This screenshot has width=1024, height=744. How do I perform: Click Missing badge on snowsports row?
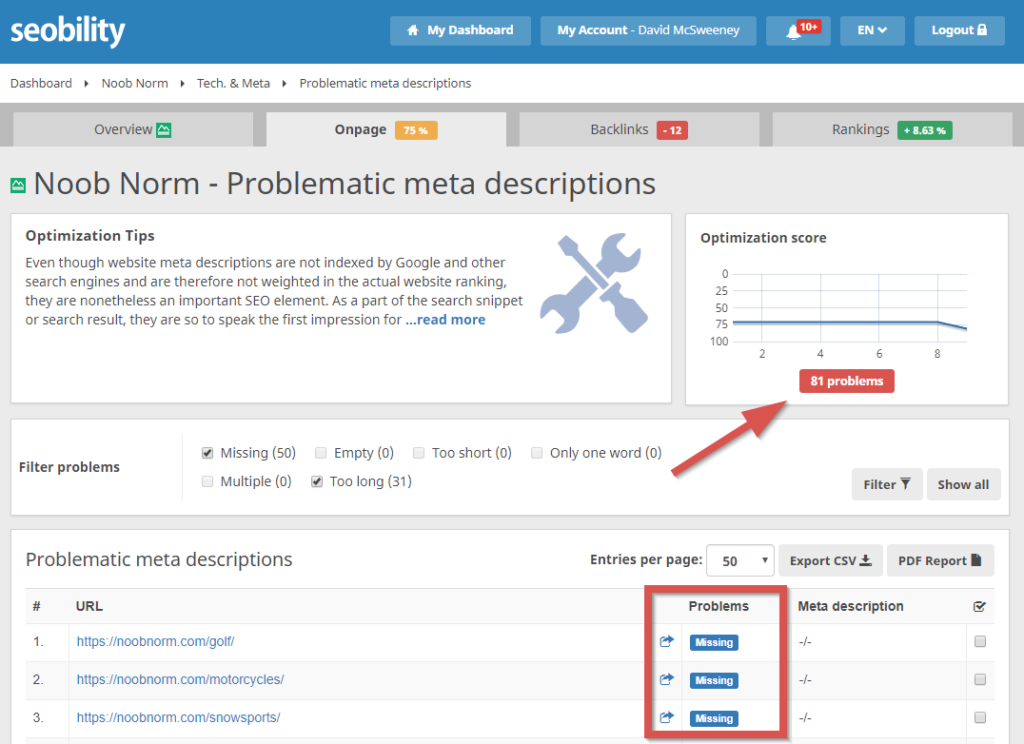pyautogui.click(x=714, y=719)
